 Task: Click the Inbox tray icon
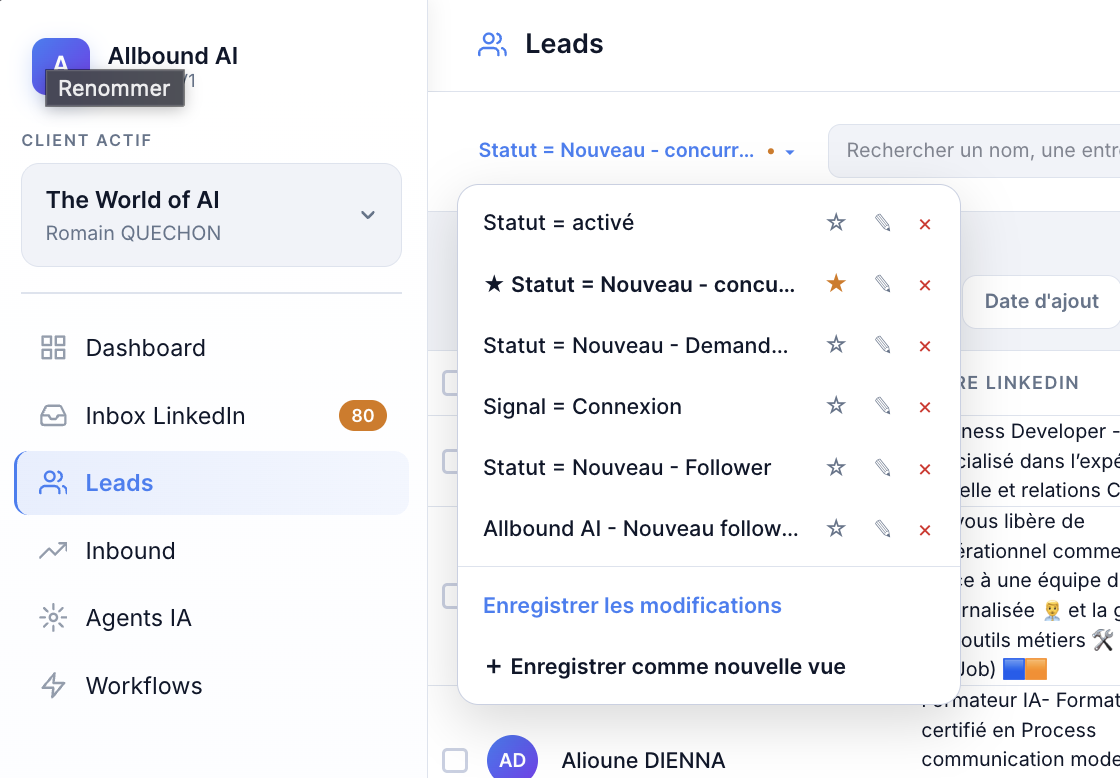(x=53, y=416)
